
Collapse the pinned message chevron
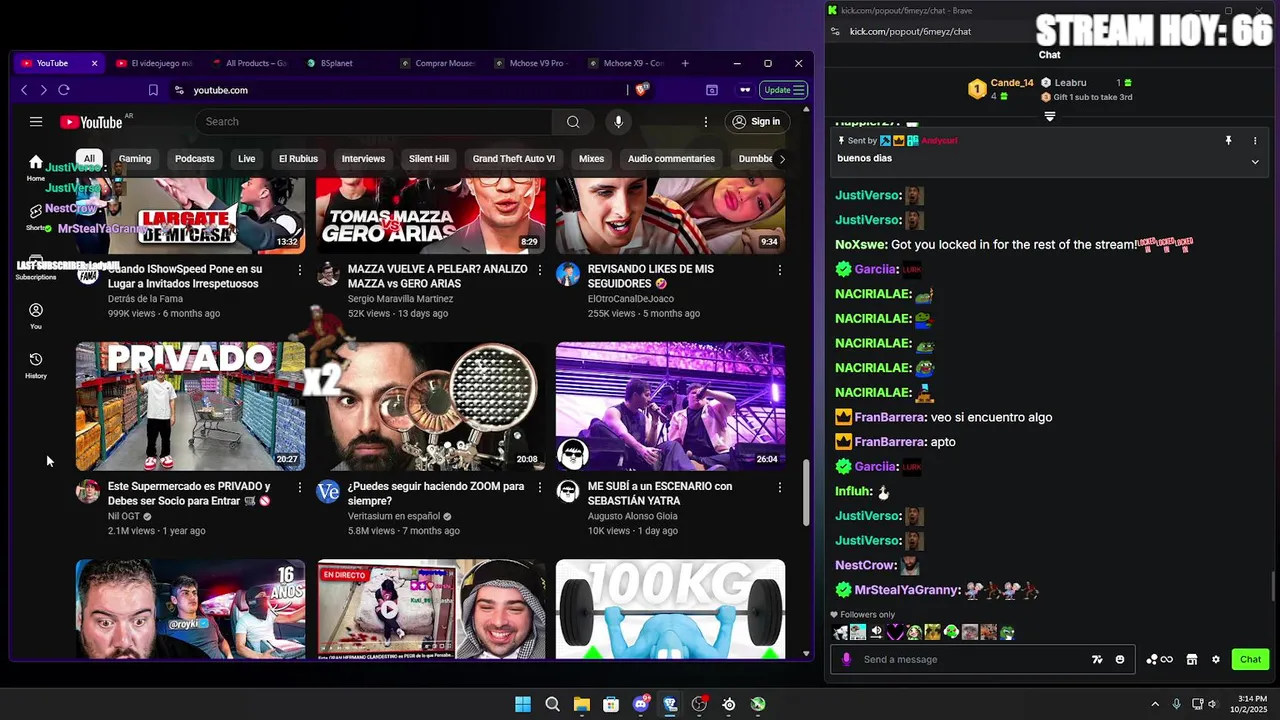[x=1255, y=162]
